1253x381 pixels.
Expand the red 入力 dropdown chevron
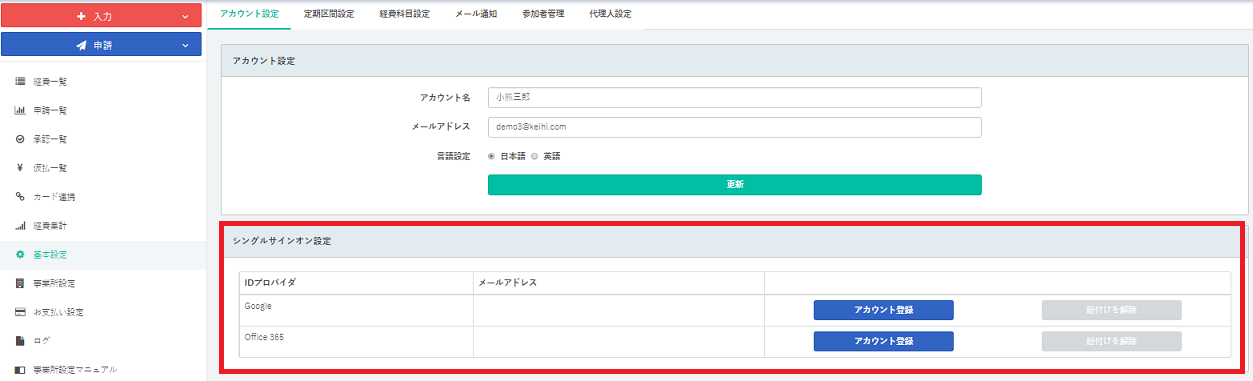click(x=186, y=17)
